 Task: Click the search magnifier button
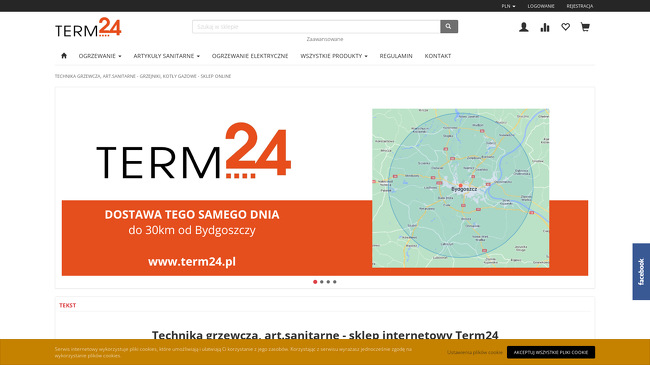pos(449,27)
